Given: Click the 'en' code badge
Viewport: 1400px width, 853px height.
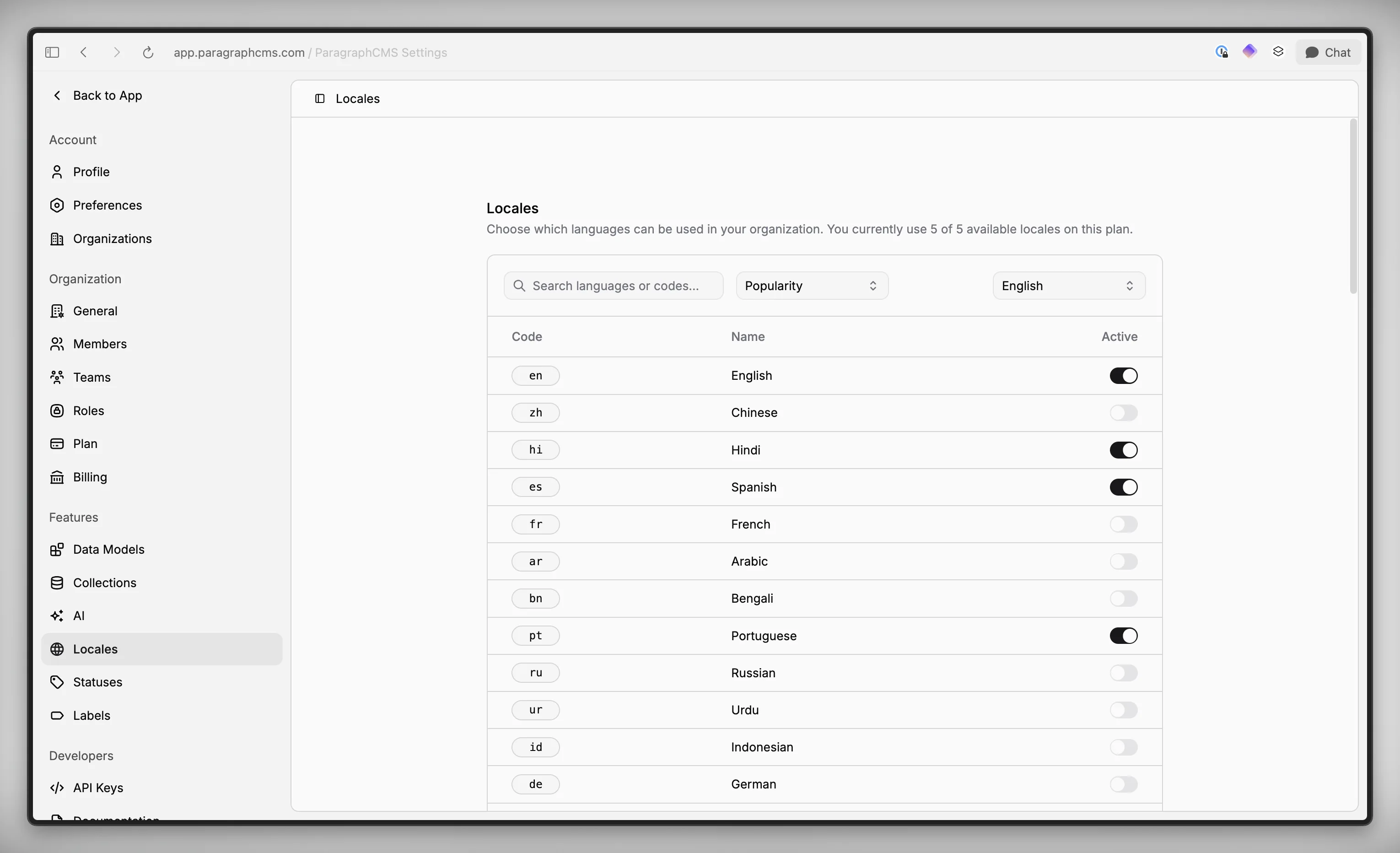Looking at the screenshot, I should click(535, 376).
